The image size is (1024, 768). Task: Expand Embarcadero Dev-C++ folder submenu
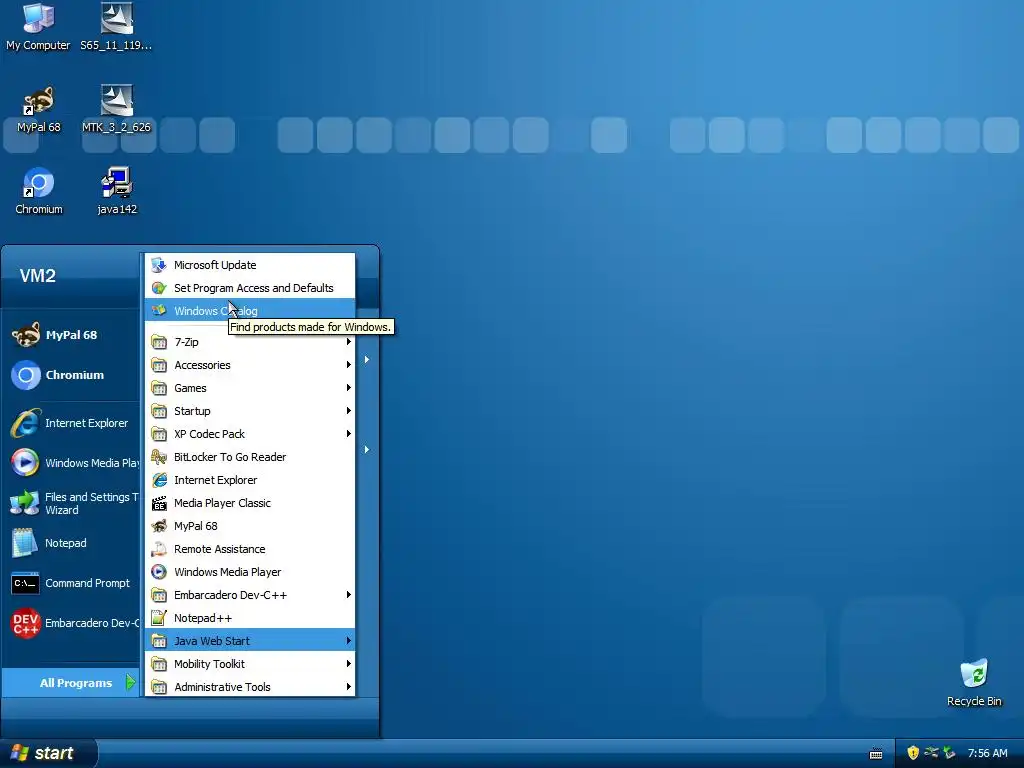pos(249,595)
